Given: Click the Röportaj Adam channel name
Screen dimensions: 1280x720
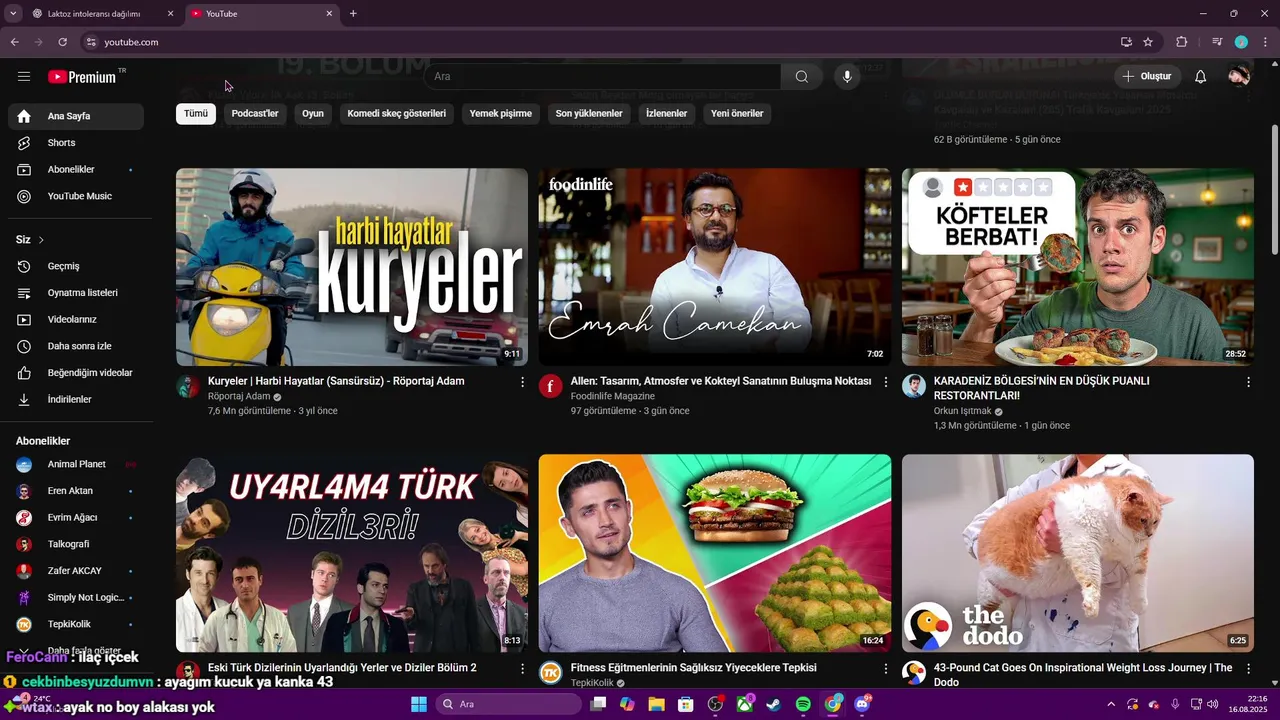Looking at the screenshot, I should point(239,396).
